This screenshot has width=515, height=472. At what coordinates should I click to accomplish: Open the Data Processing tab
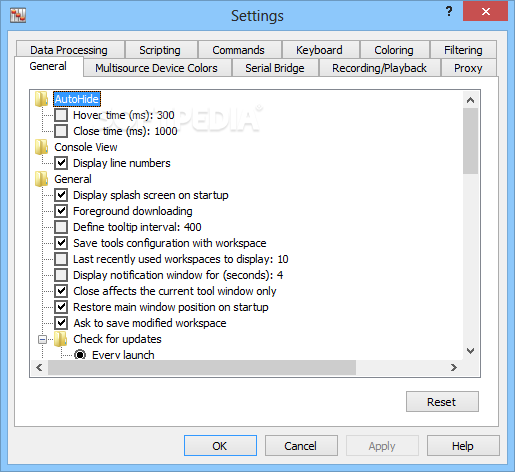tap(69, 50)
